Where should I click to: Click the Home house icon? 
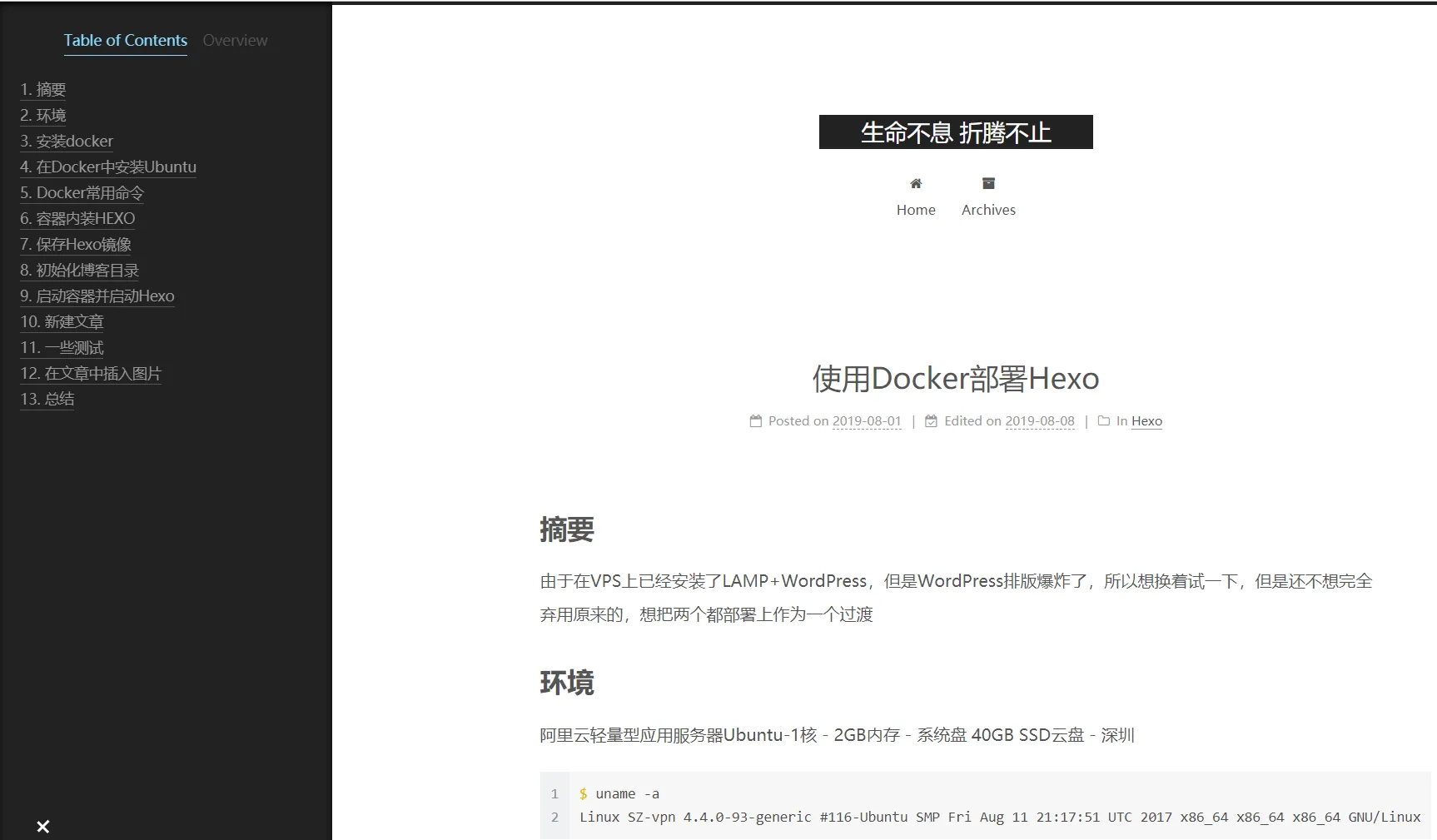click(916, 183)
